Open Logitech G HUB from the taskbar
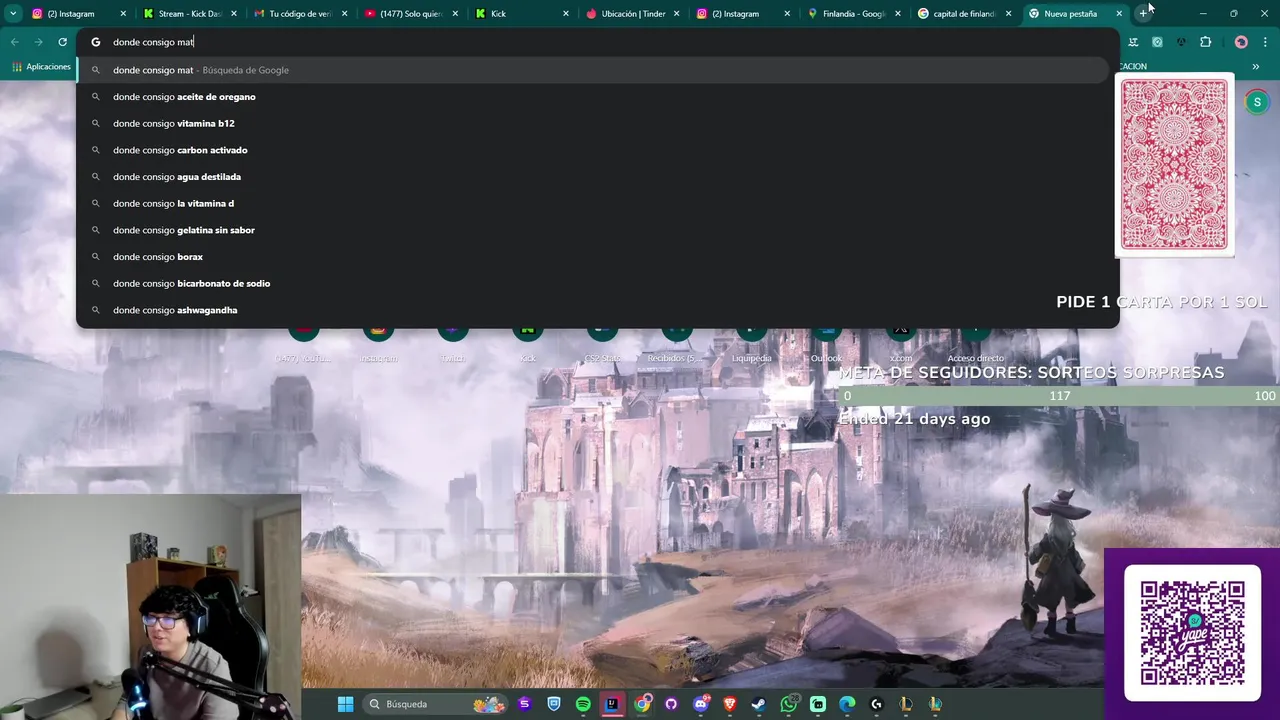 [877, 704]
